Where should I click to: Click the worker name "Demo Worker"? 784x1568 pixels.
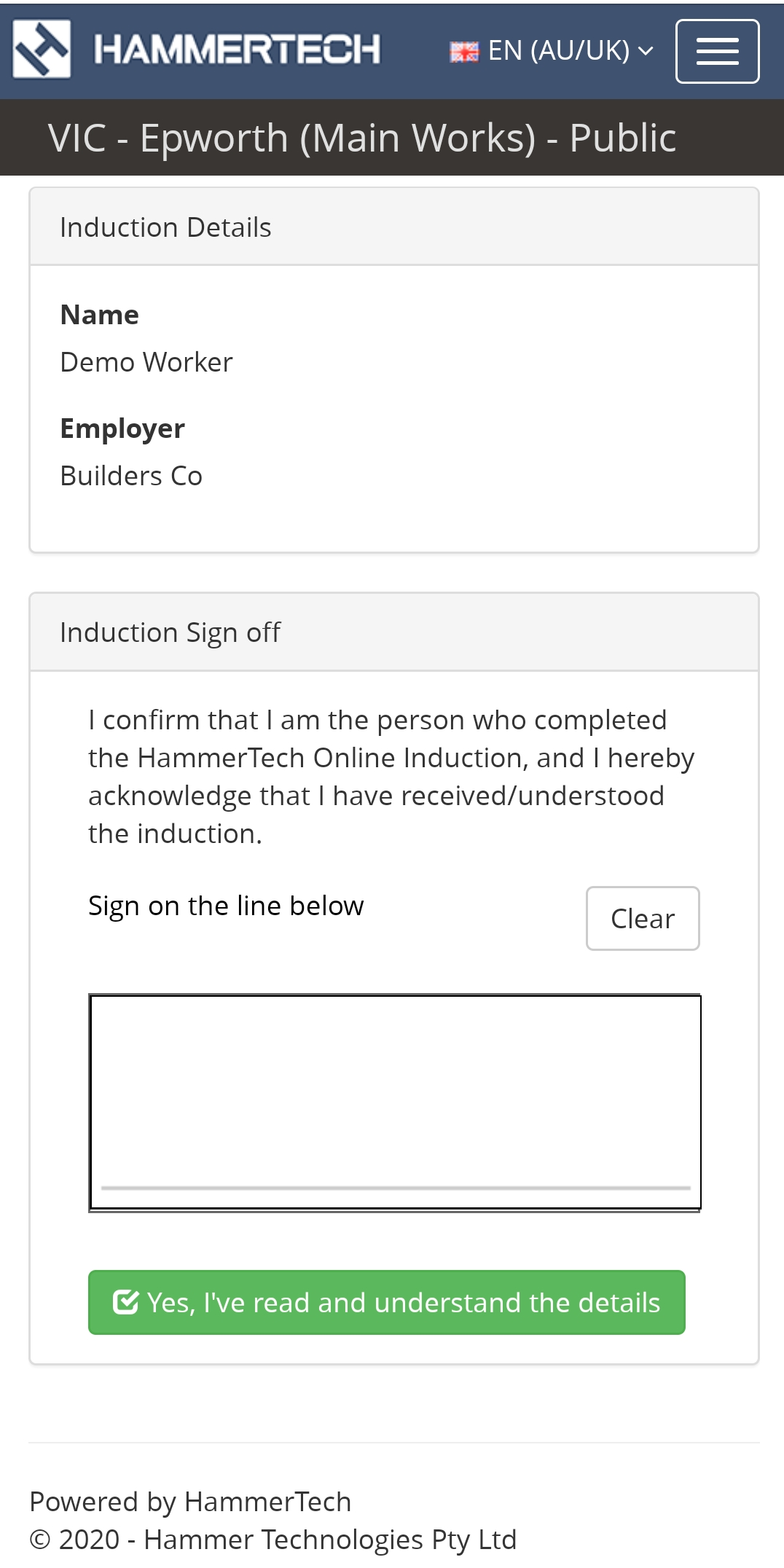click(146, 362)
